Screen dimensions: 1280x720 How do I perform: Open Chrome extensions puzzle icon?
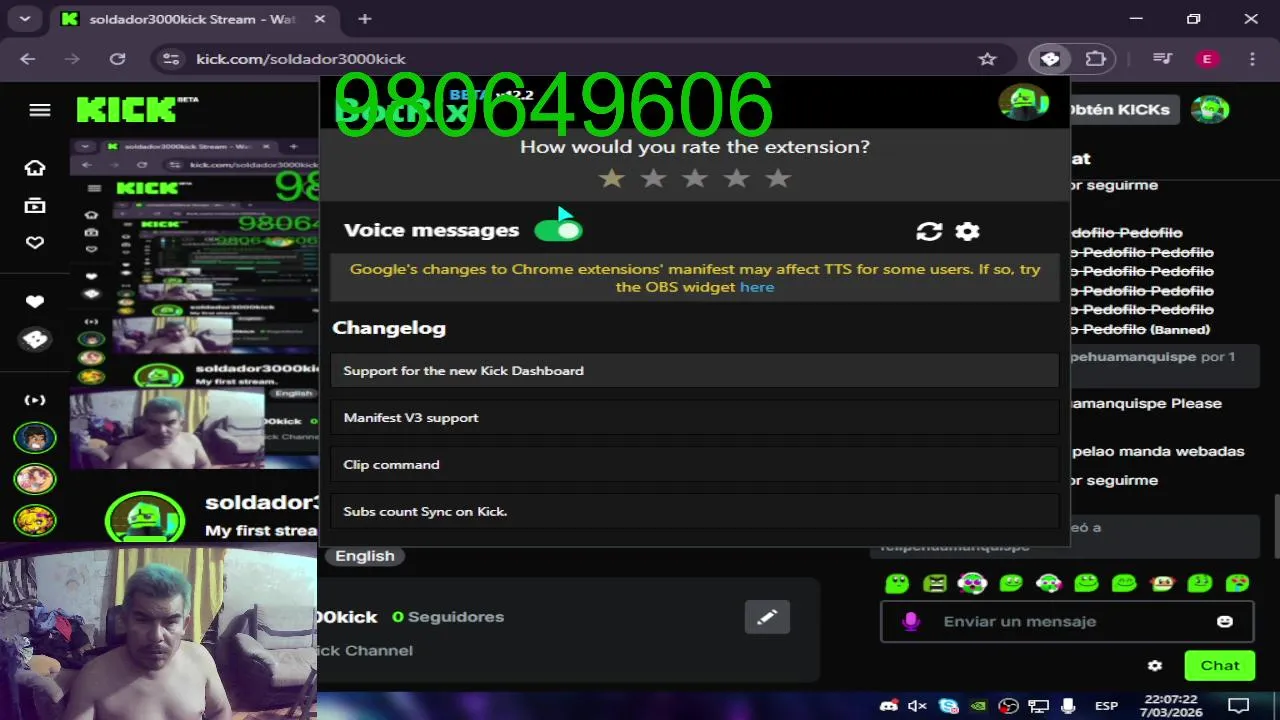pos(1096,59)
